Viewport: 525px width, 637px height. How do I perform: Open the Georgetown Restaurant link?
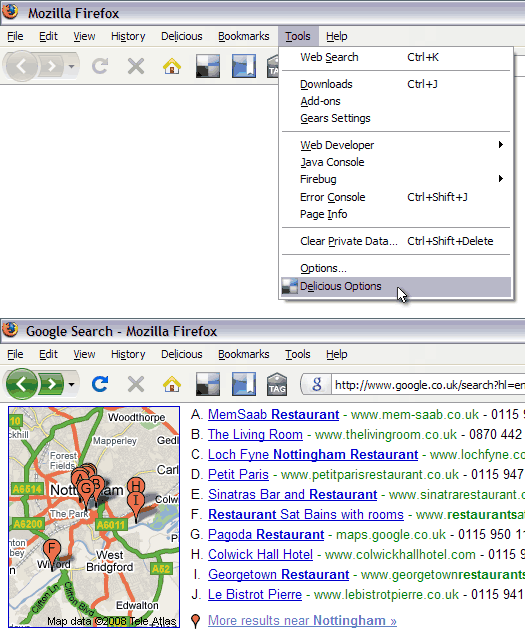[278, 574]
